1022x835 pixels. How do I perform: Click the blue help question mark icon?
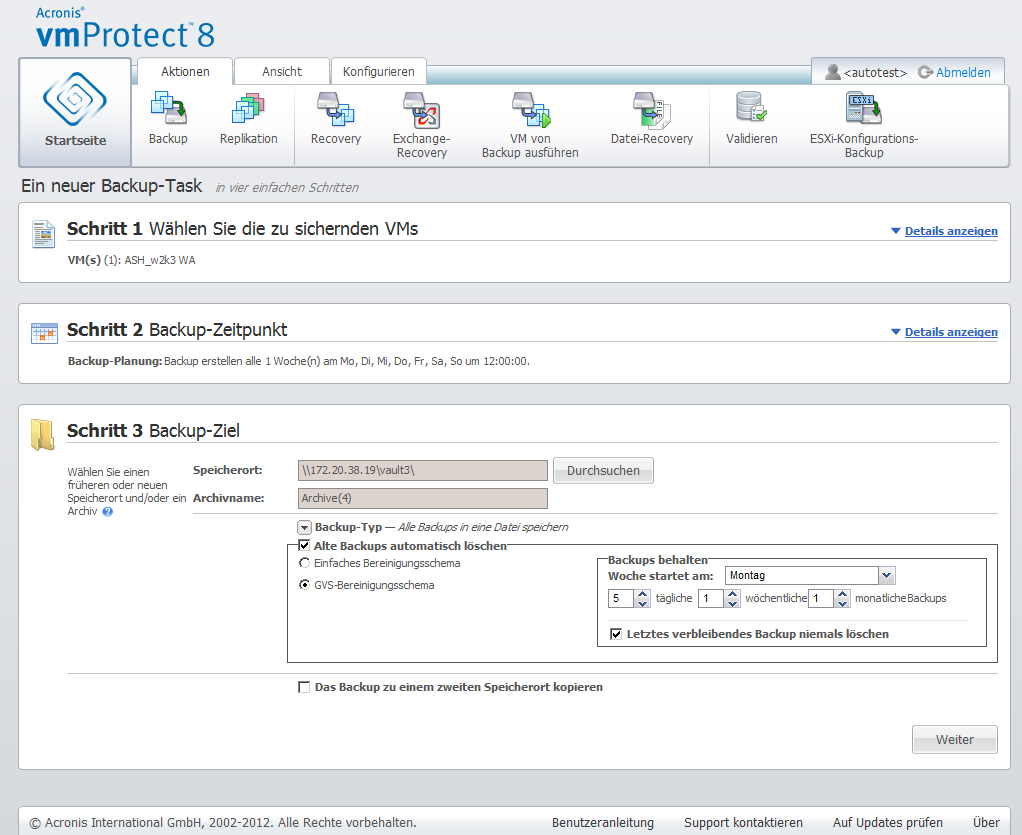108,512
